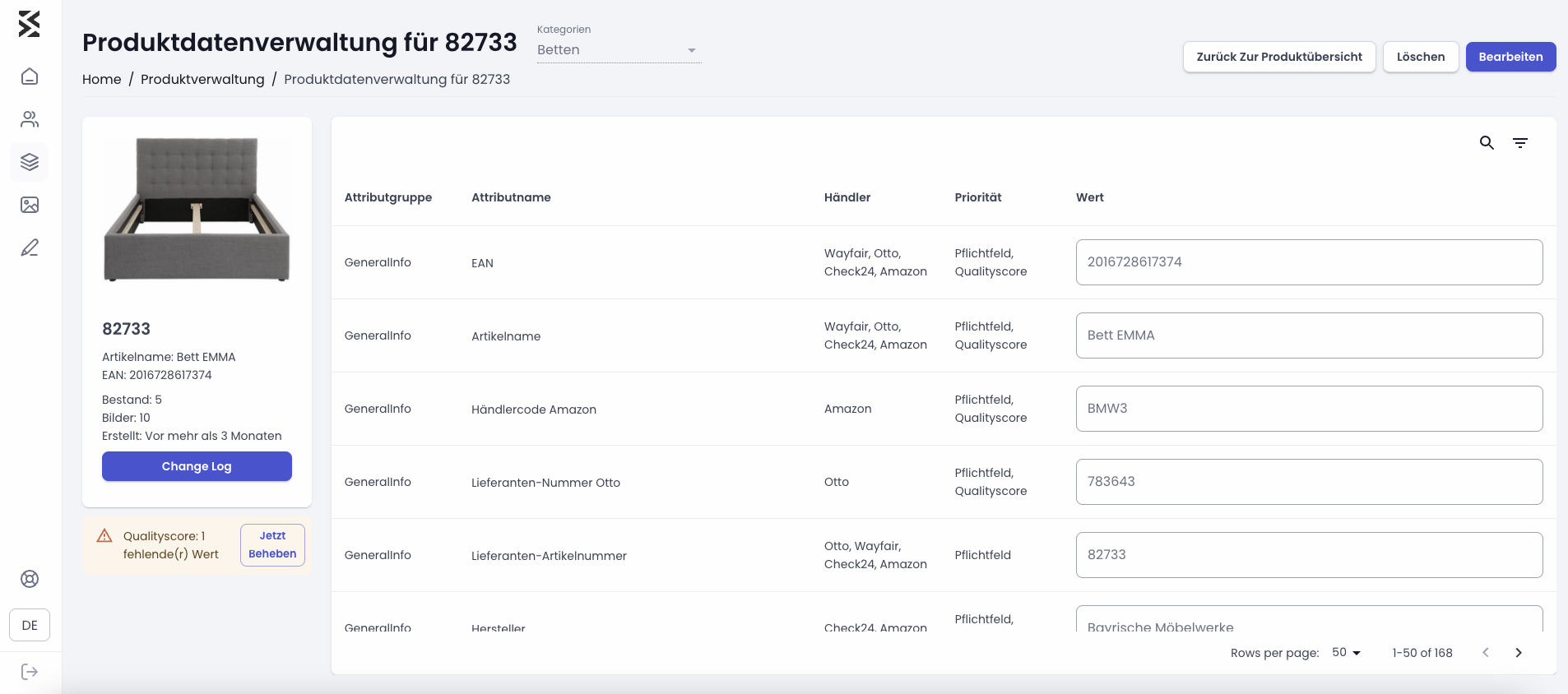Open the table filter icon
Screen dimensions: 1568x694
pyautogui.click(x=1520, y=142)
